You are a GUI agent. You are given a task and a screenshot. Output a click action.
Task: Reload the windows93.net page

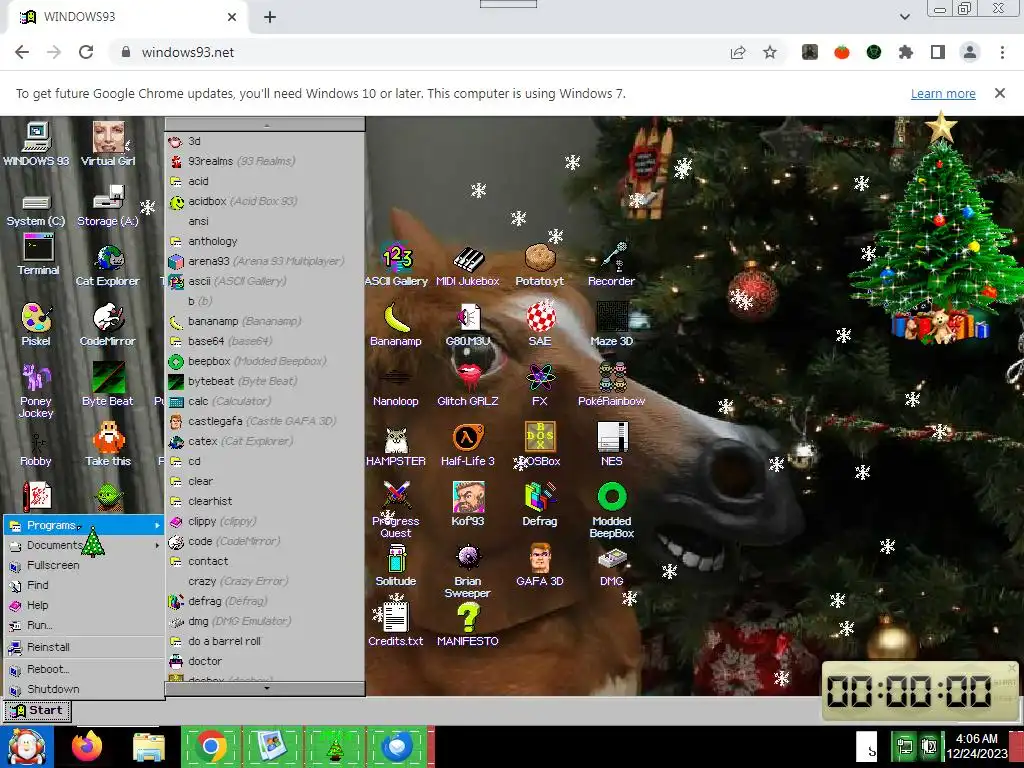pos(86,52)
